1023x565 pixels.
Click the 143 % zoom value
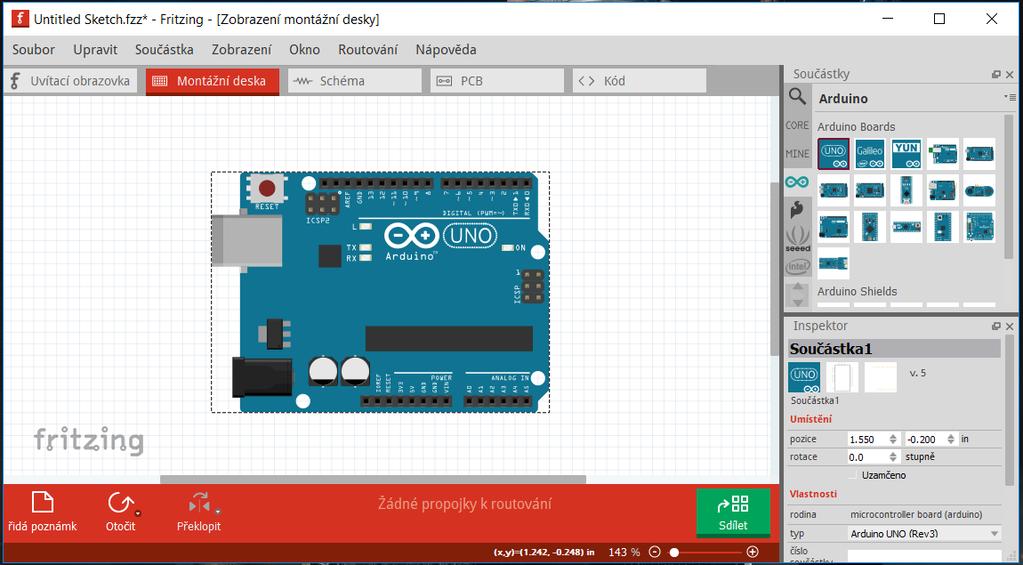[x=624, y=552]
